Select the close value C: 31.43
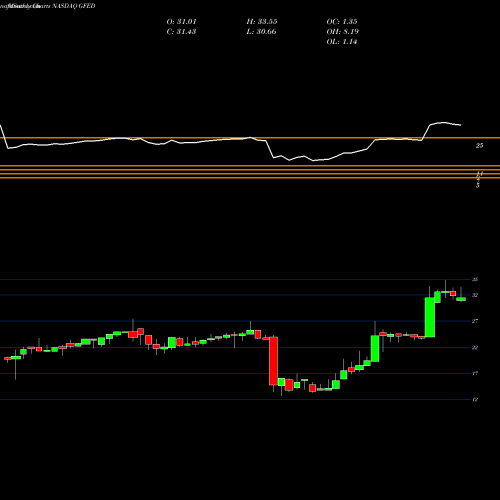The image size is (500, 500). [181, 32]
